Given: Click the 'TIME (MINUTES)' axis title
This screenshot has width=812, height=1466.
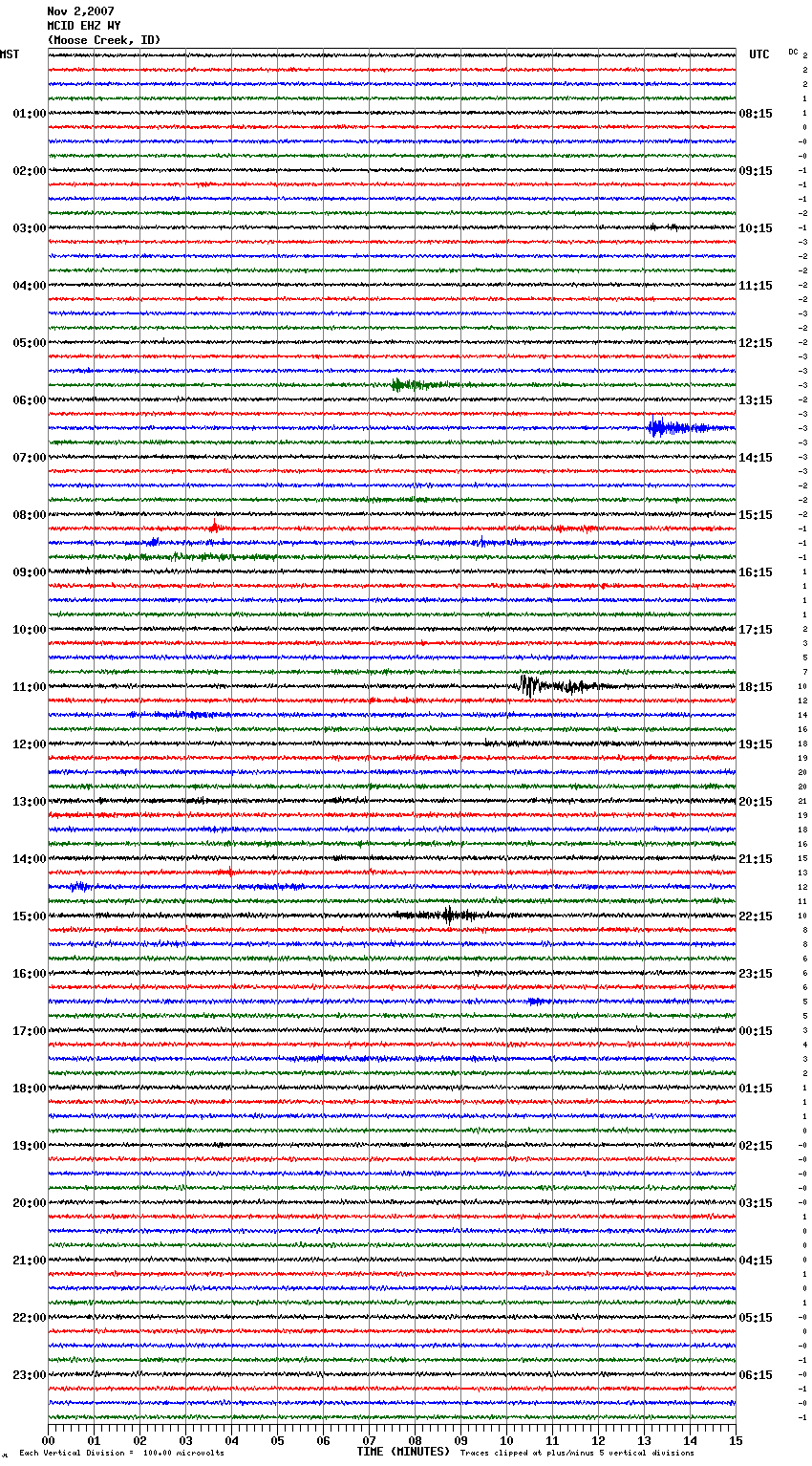Looking at the screenshot, I should [403, 1452].
